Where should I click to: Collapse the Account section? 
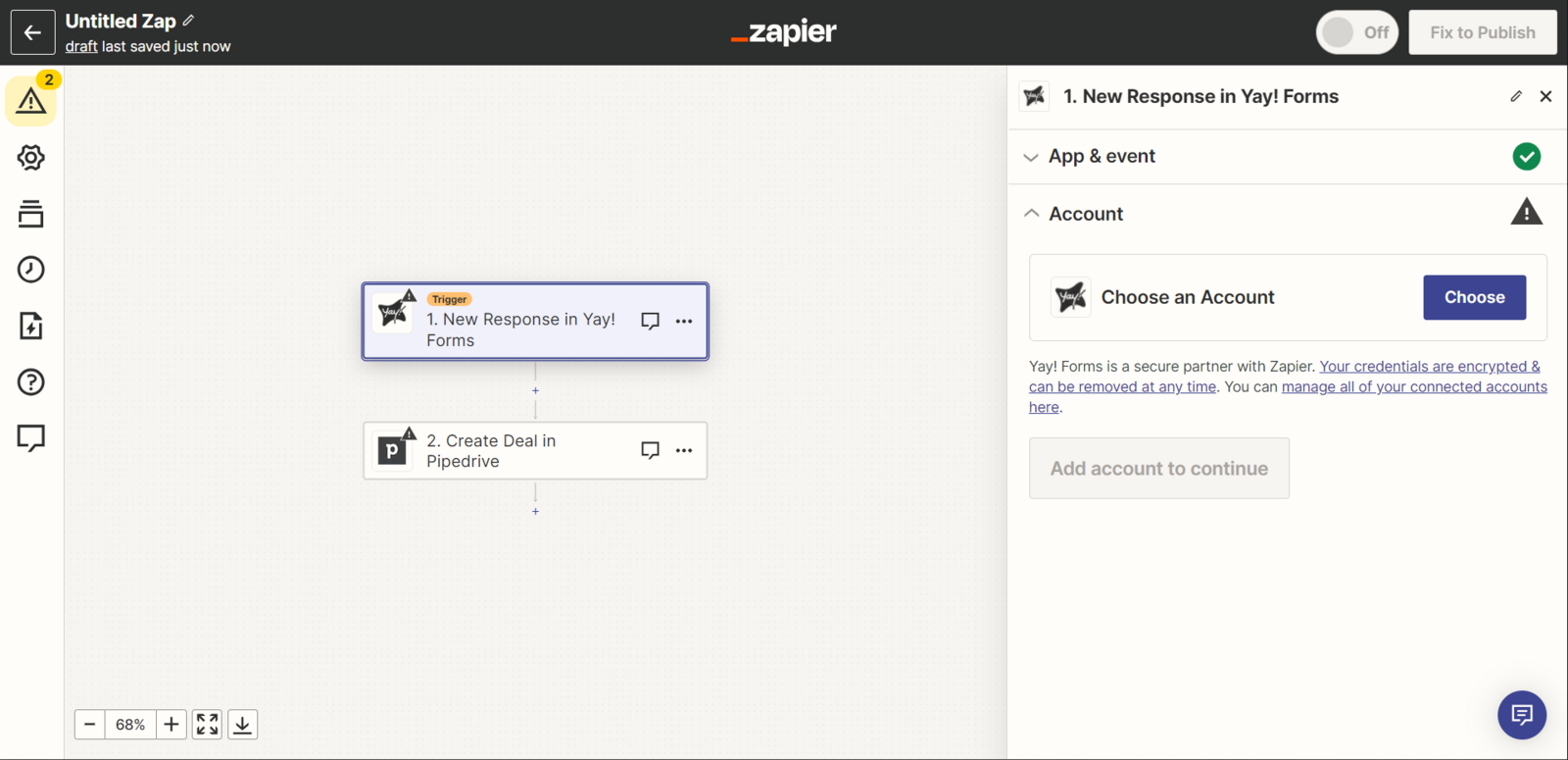coord(1086,214)
